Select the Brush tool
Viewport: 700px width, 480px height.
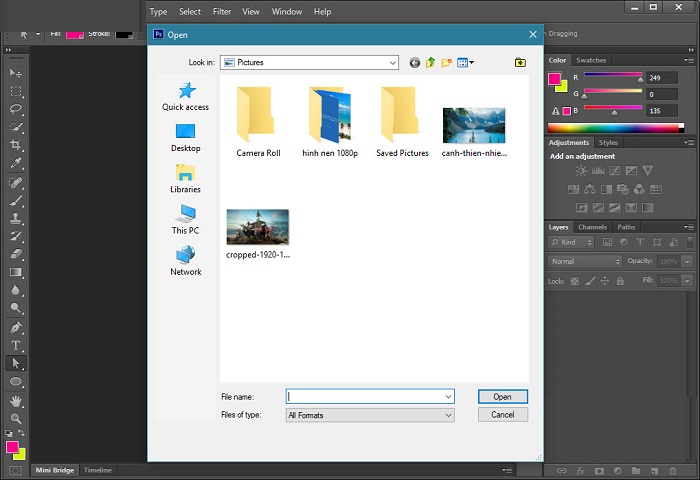16,200
